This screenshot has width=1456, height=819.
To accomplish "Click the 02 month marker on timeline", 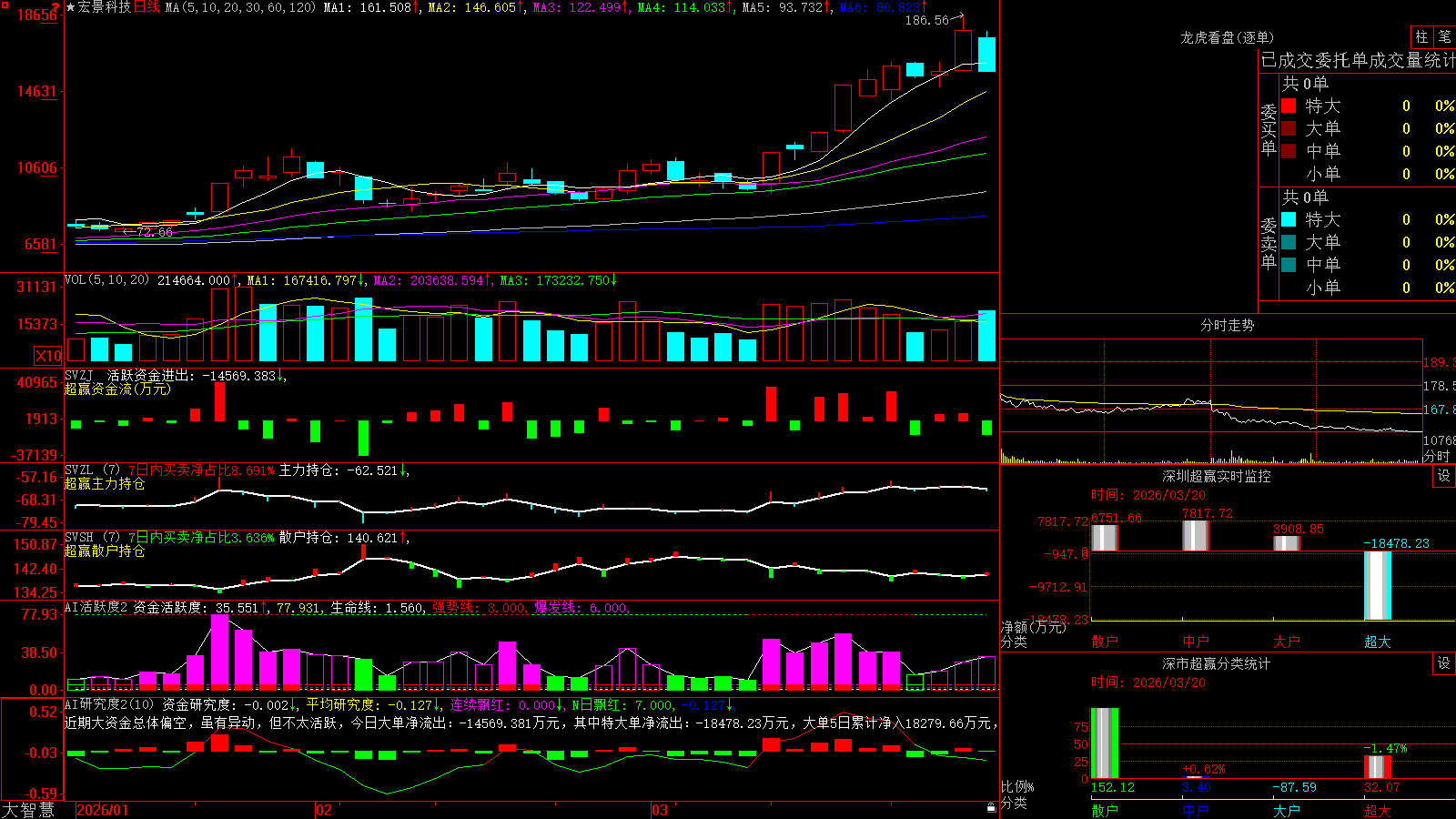I will click(x=324, y=810).
